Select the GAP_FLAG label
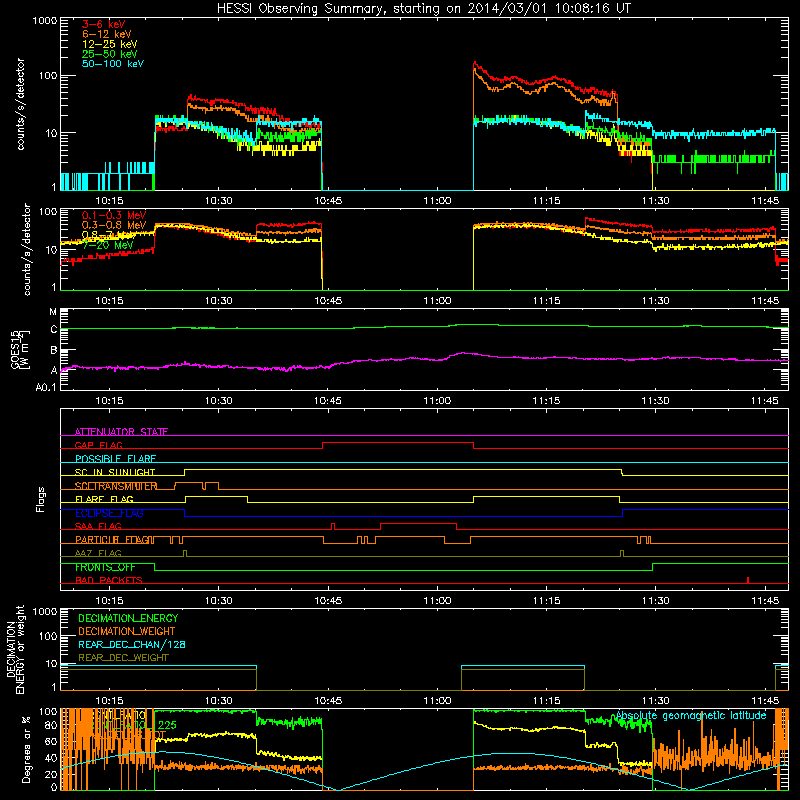Viewport: 800px width, 800px height. (98, 445)
